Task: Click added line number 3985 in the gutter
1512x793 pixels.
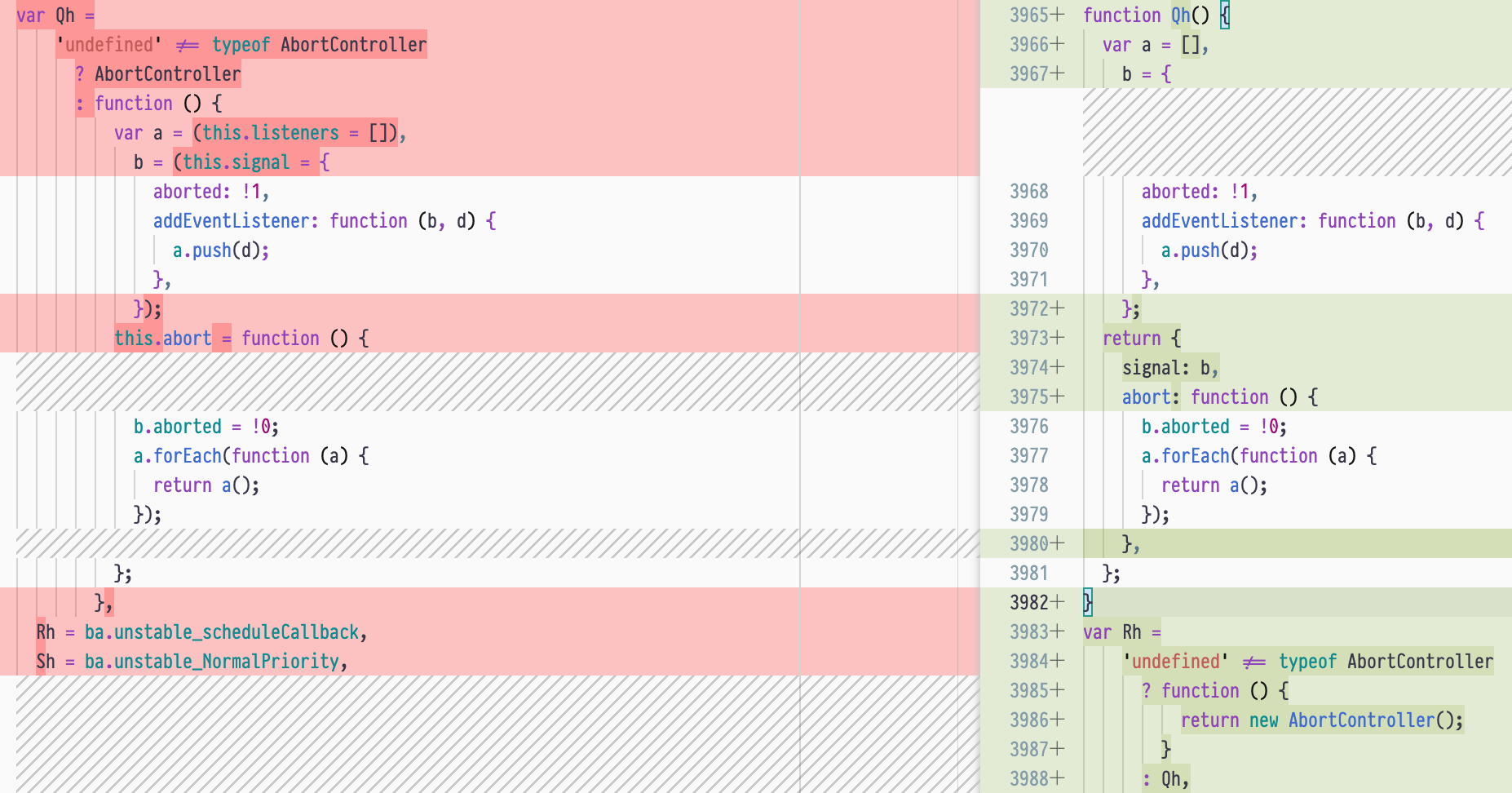Action: (1029, 691)
